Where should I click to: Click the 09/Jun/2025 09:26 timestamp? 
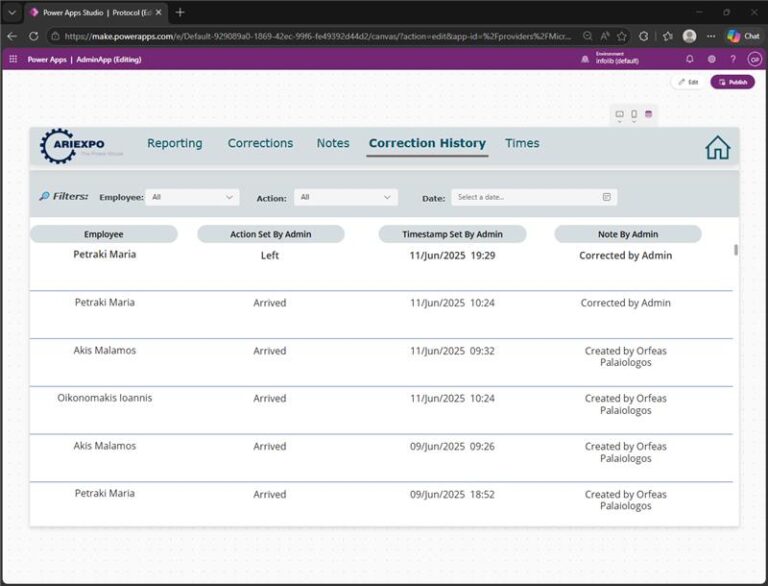click(453, 446)
